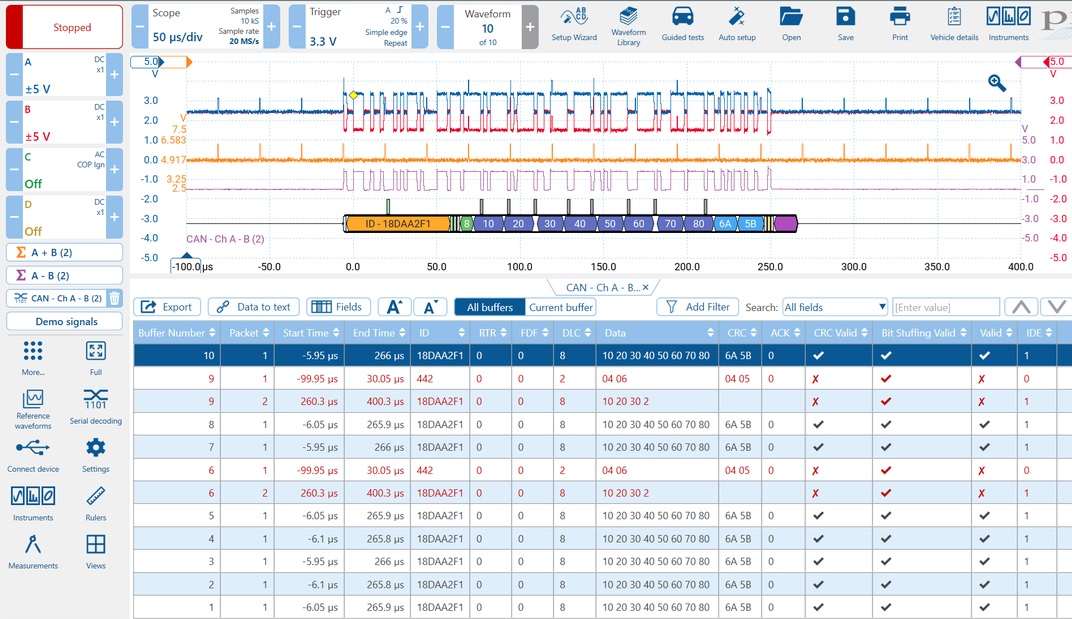The image size is (1072, 619).
Task: Open the Fields selector
Action: click(338, 307)
